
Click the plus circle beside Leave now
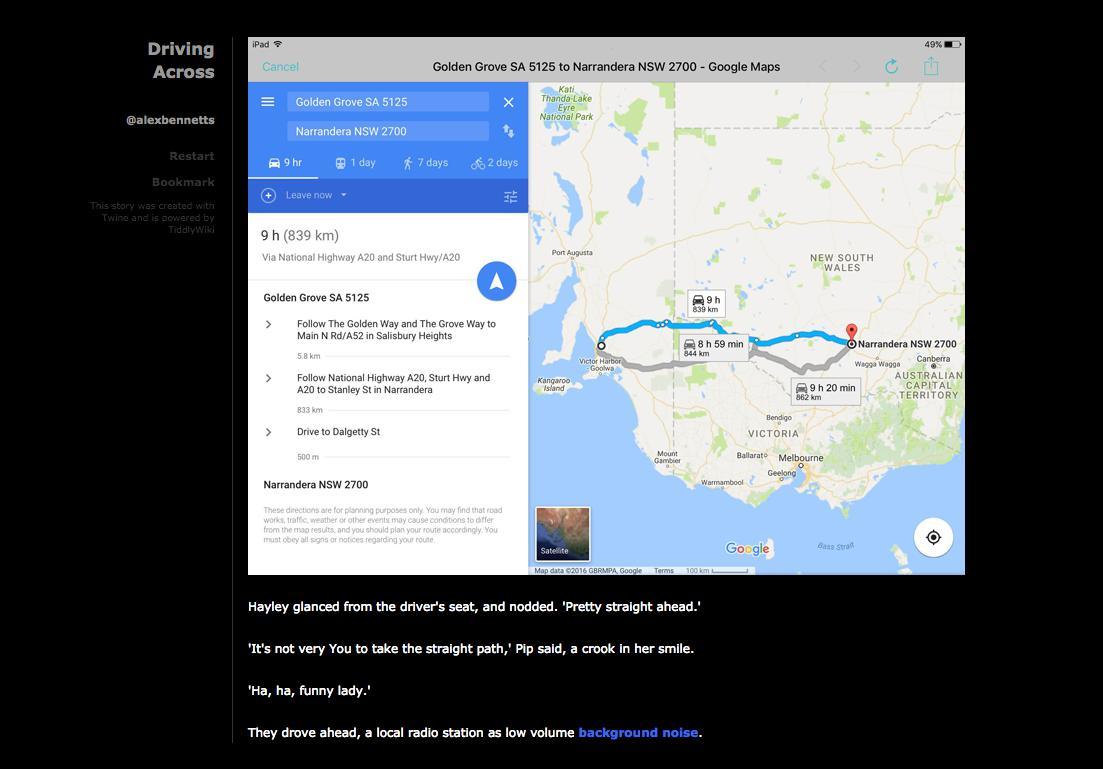pyautogui.click(x=268, y=196)
